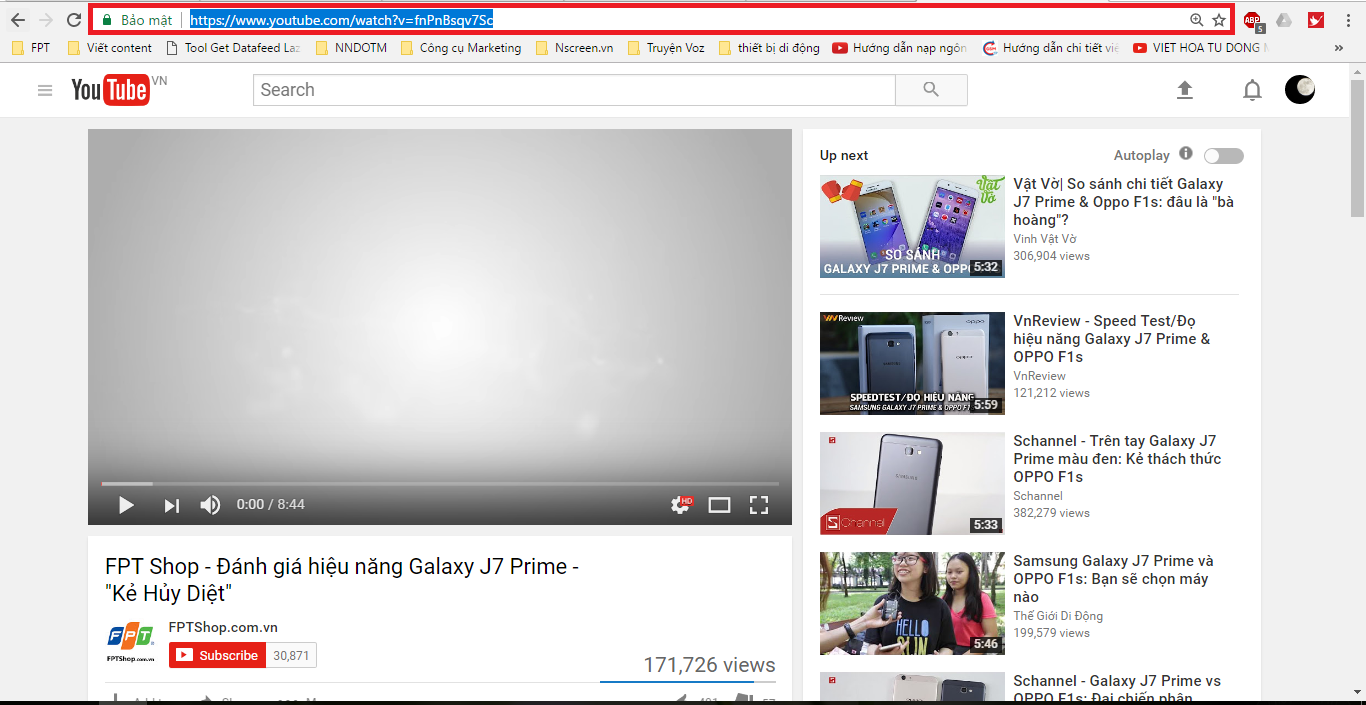1366x705 pixels.
Task: Open the Adblock Plus extension icon
Action: point(1253,20)
